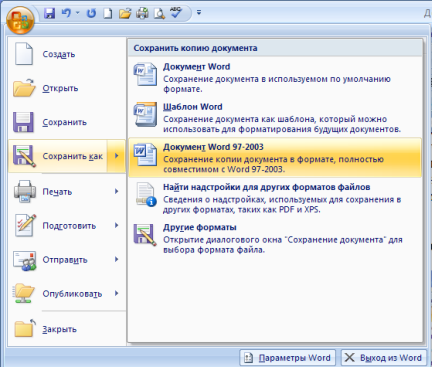The width and height of the screenshot is (432, 367).
Task: Click the network folder icon beside Опубликовать
Action: [24, 293]
